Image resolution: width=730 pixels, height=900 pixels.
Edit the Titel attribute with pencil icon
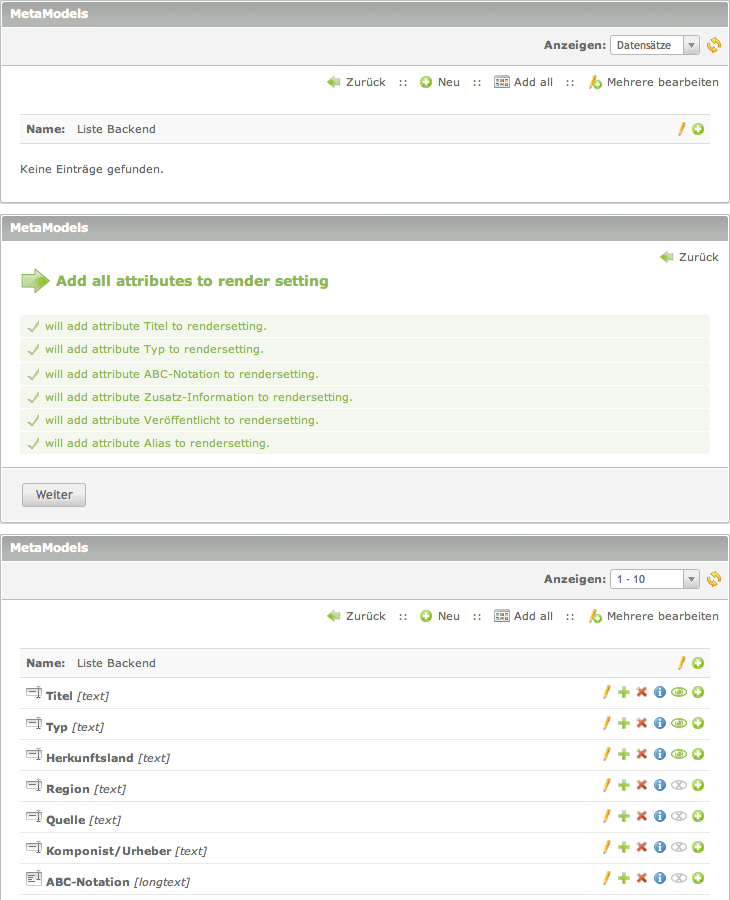(x=606, y=692)
